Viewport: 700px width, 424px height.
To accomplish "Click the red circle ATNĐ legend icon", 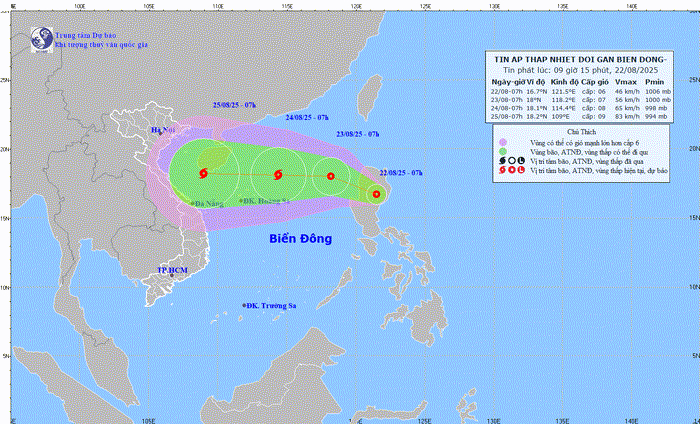I will coord(512,170).
